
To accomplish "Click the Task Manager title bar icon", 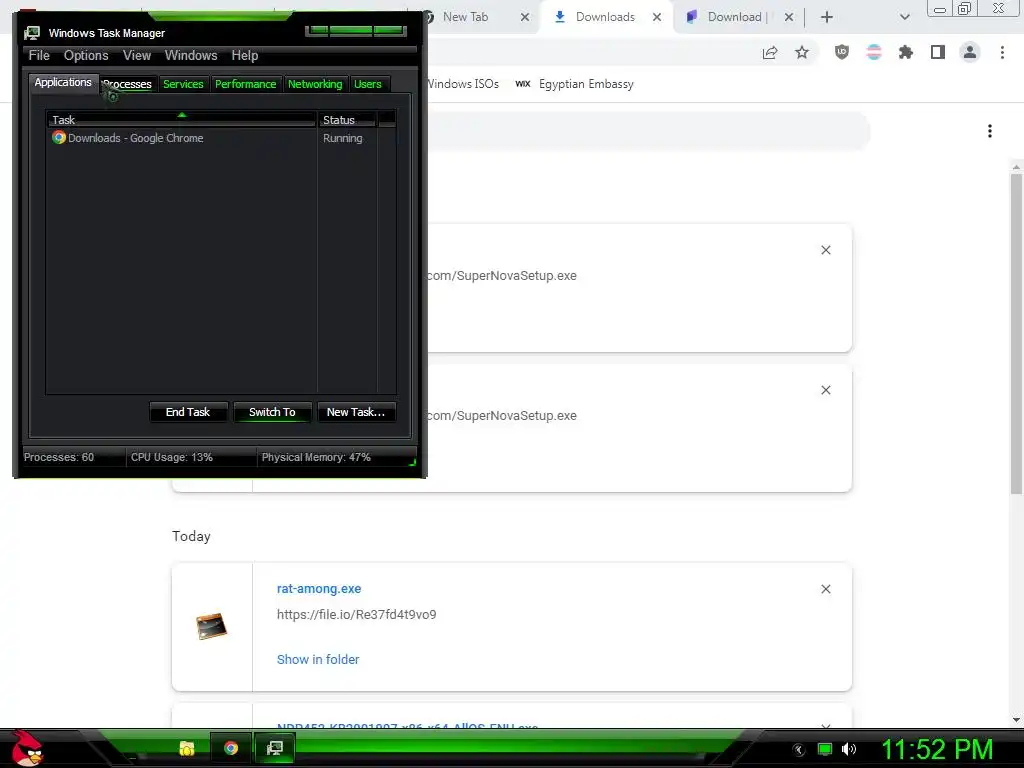I will (31, 33).
